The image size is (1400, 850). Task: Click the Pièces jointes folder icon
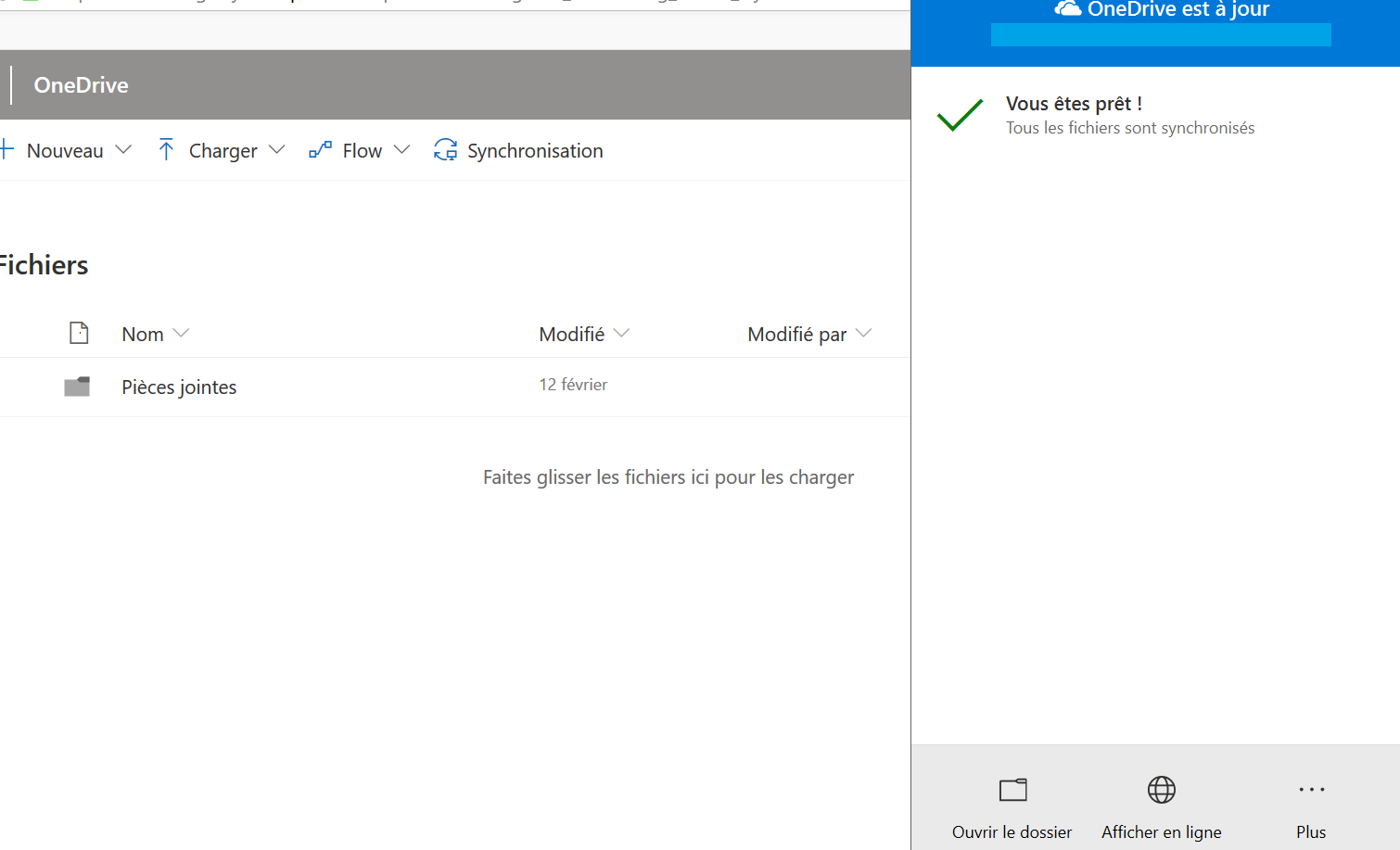(77, 387)
